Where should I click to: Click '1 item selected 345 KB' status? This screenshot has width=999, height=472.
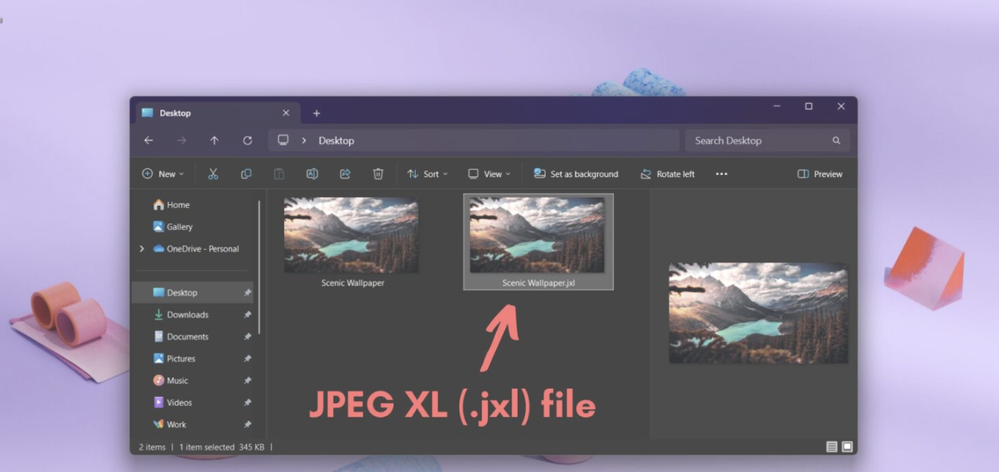(222, 447)
